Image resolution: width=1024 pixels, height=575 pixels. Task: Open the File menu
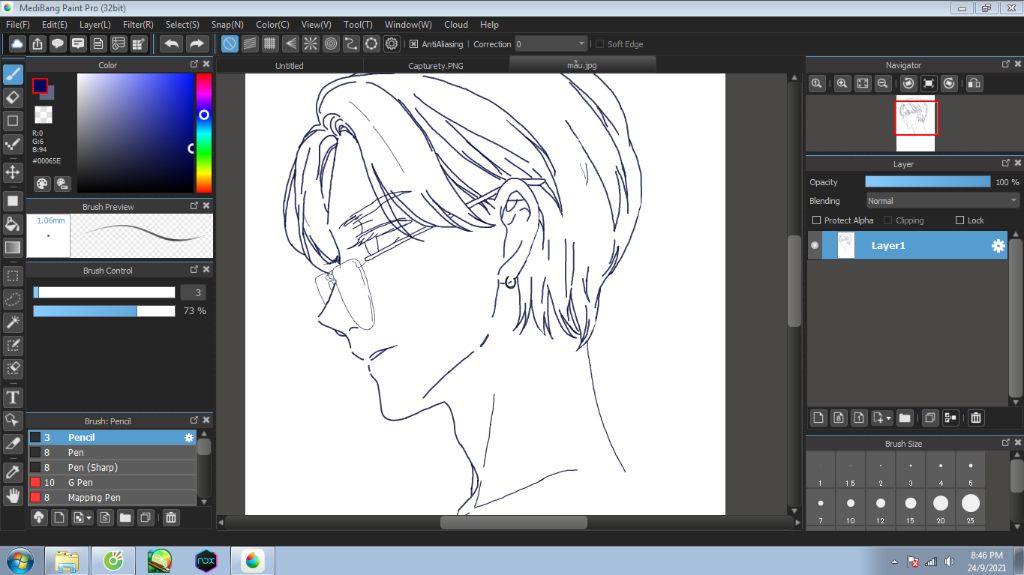(x=18, y=24)
